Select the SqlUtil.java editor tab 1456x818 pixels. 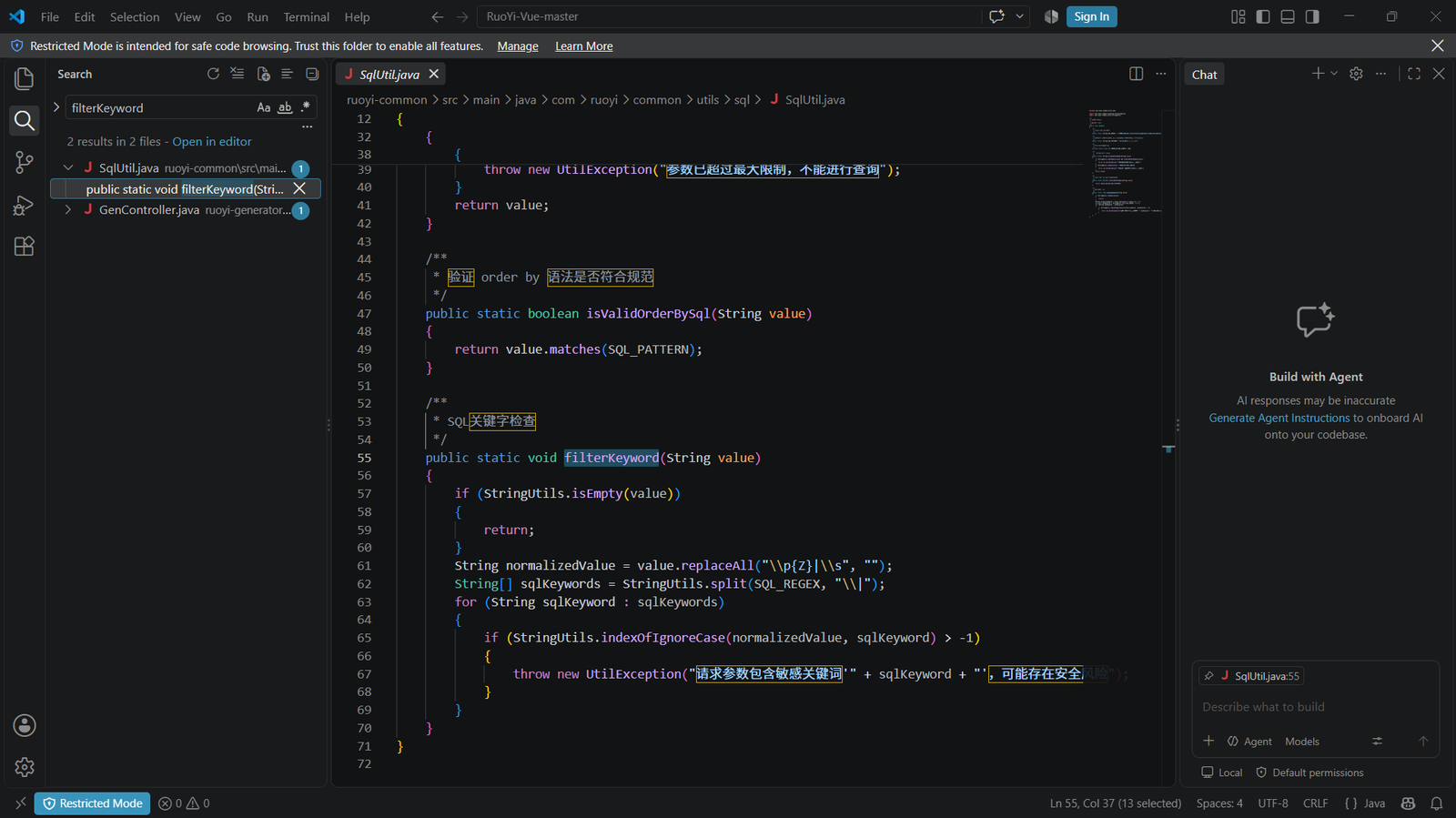coord(390,74)
